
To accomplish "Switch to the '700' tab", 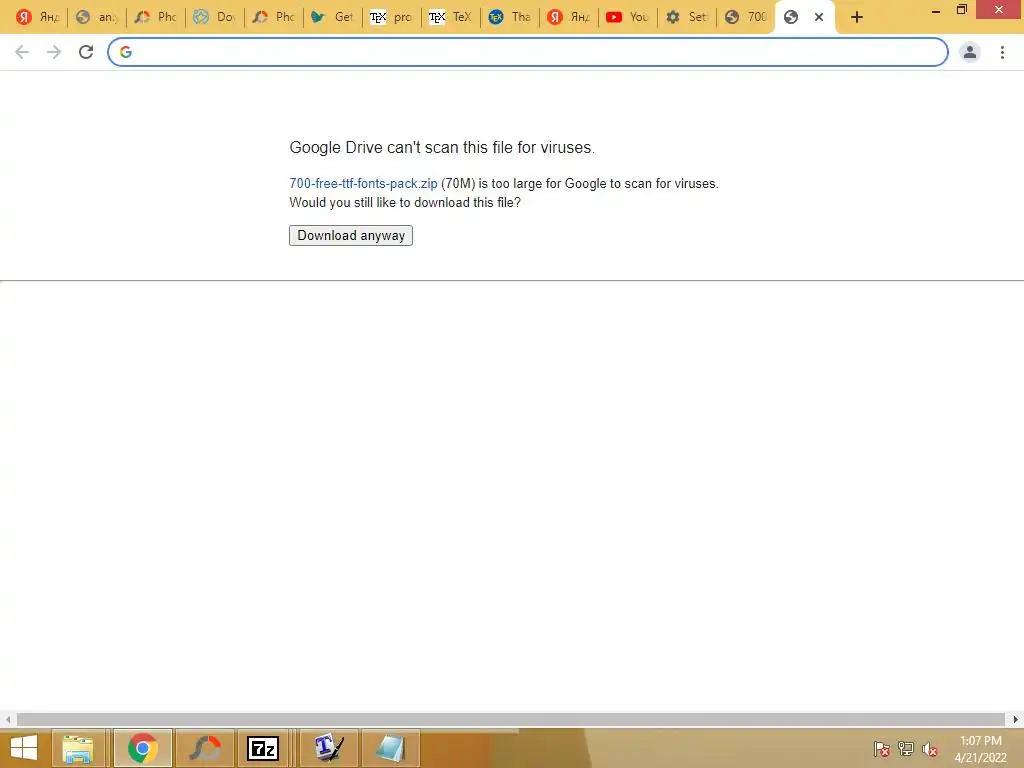I will pyautogui.click(x=744, y=17).
